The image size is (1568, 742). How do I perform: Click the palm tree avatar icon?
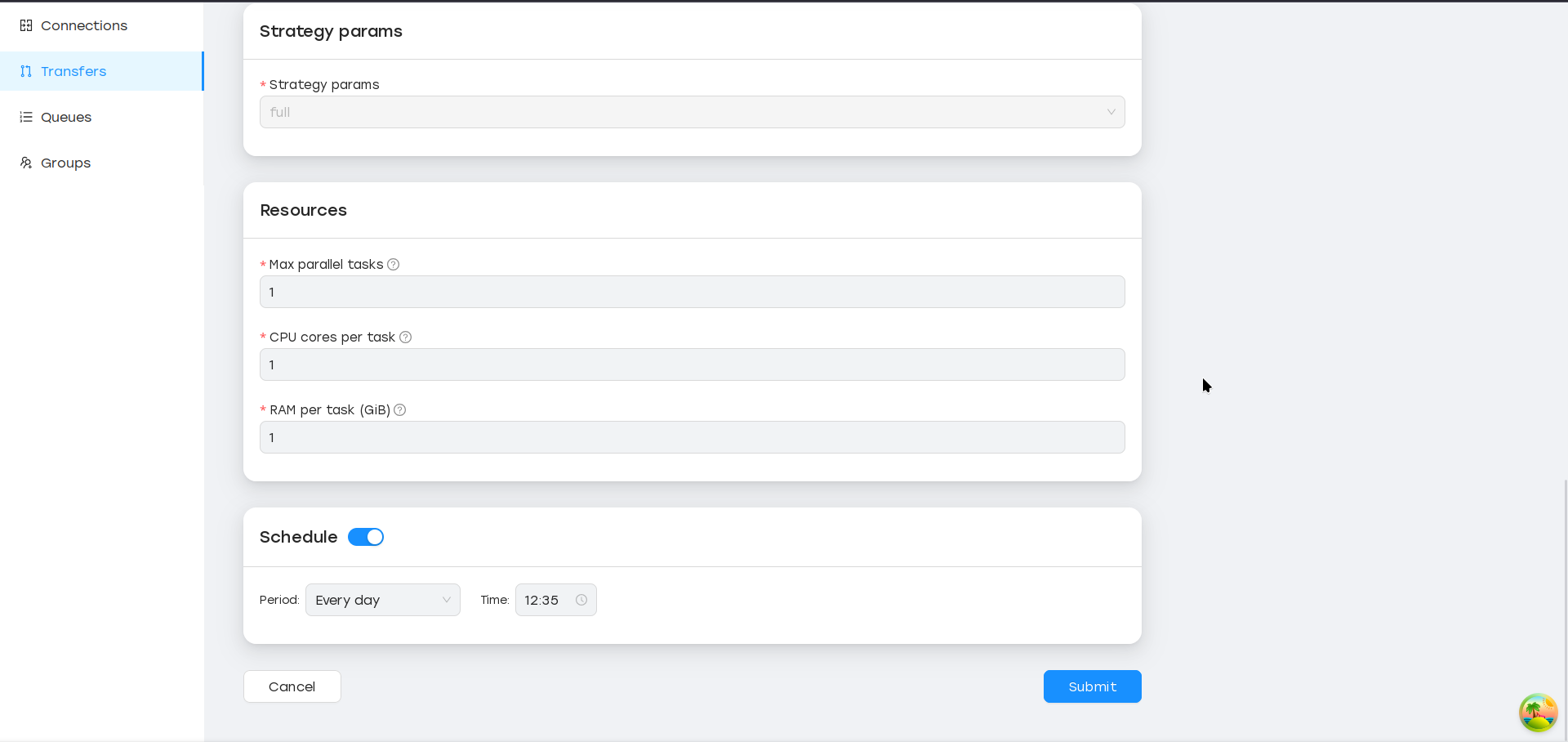coord(1538,713)
